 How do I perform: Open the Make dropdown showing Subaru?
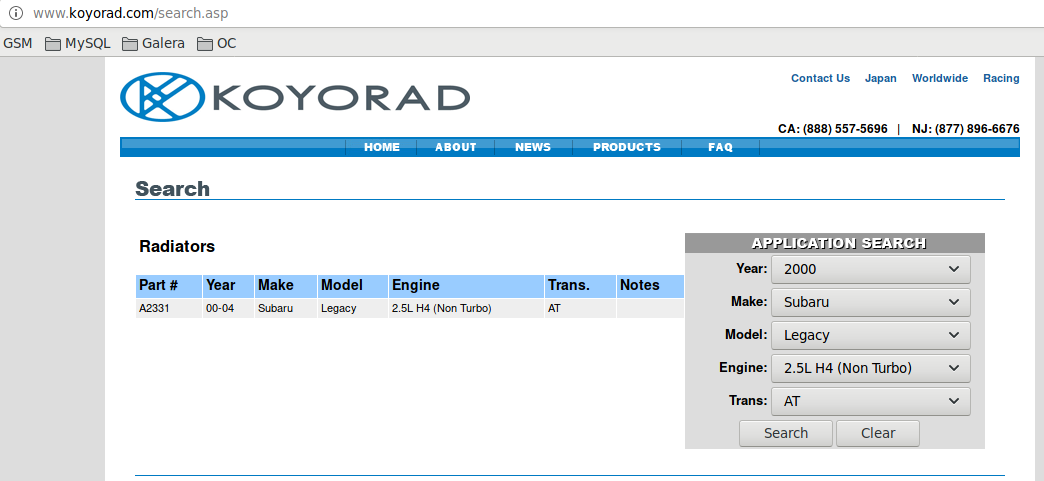(870, 302)
